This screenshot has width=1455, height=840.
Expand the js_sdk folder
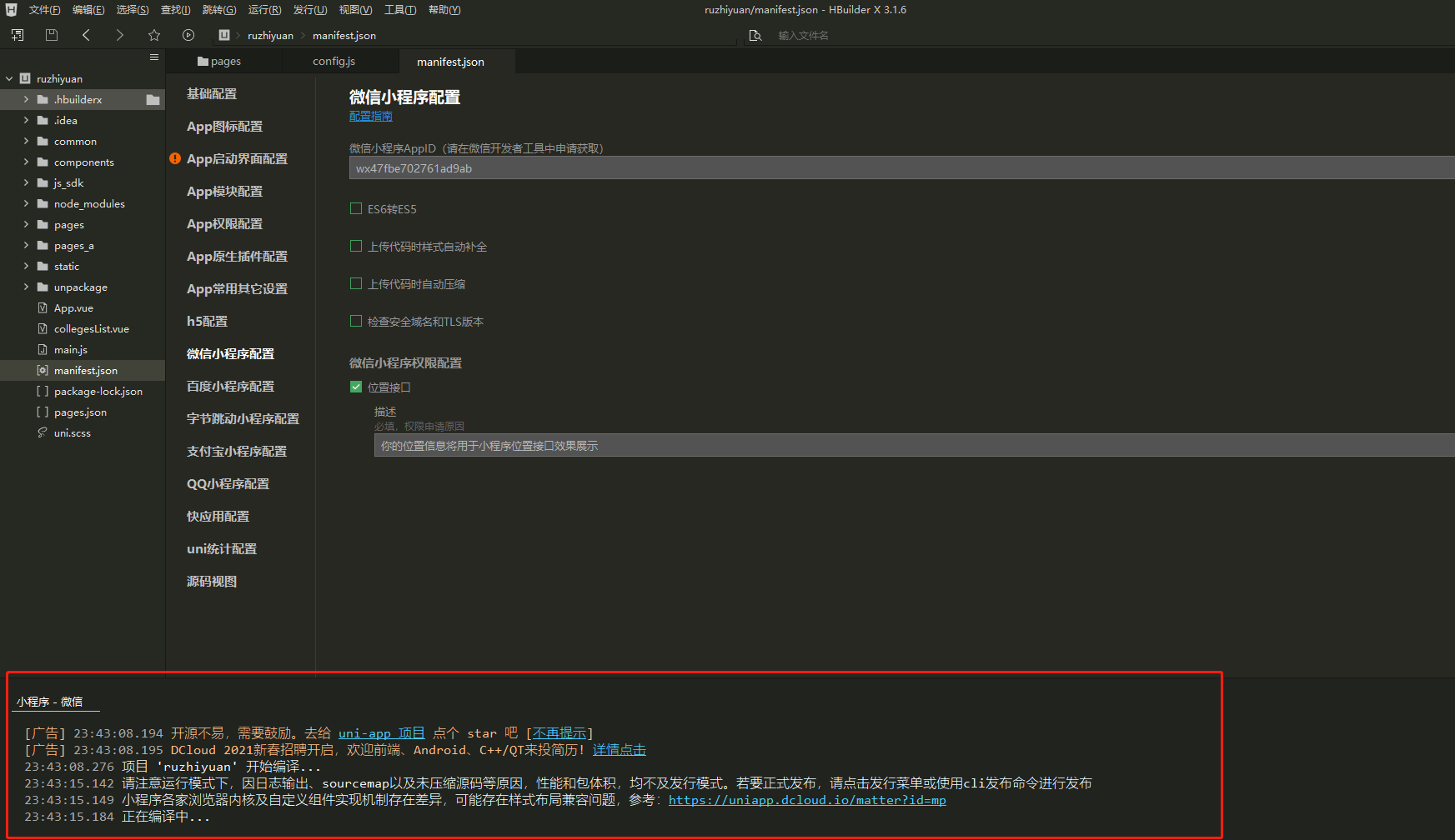(x=26, y=182)
